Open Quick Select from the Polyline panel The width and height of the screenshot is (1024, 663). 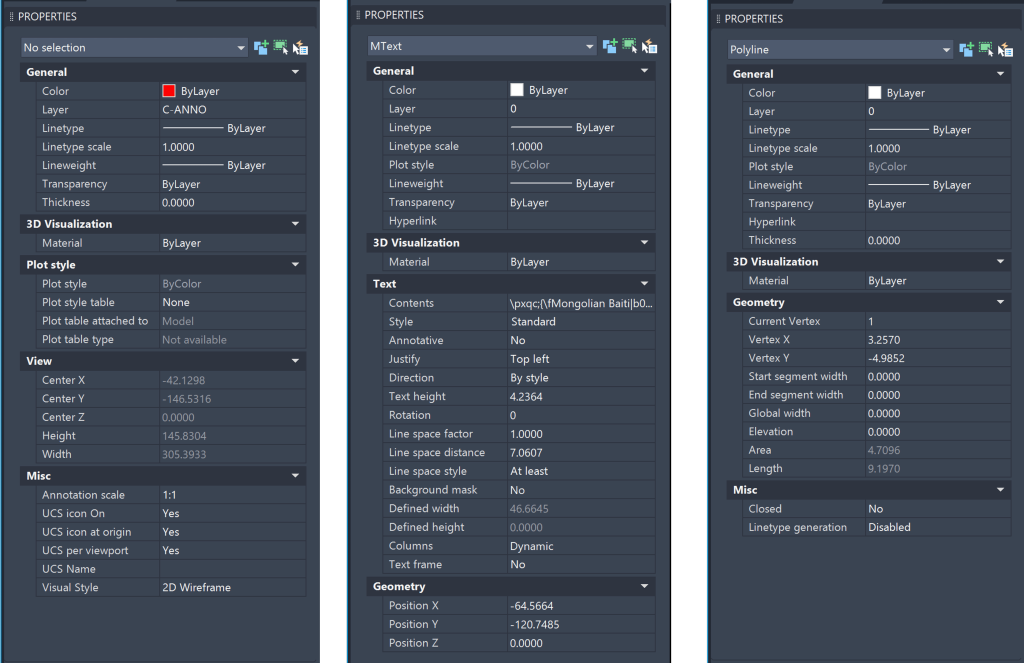tap(1007, 48)
